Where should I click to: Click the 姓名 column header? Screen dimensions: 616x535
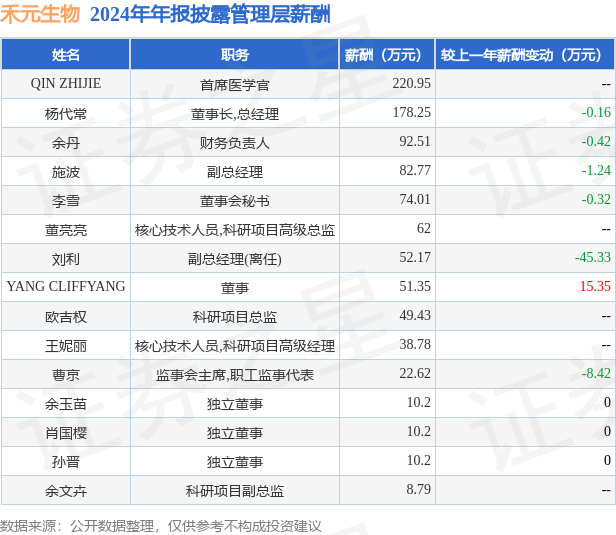point(66,55)
